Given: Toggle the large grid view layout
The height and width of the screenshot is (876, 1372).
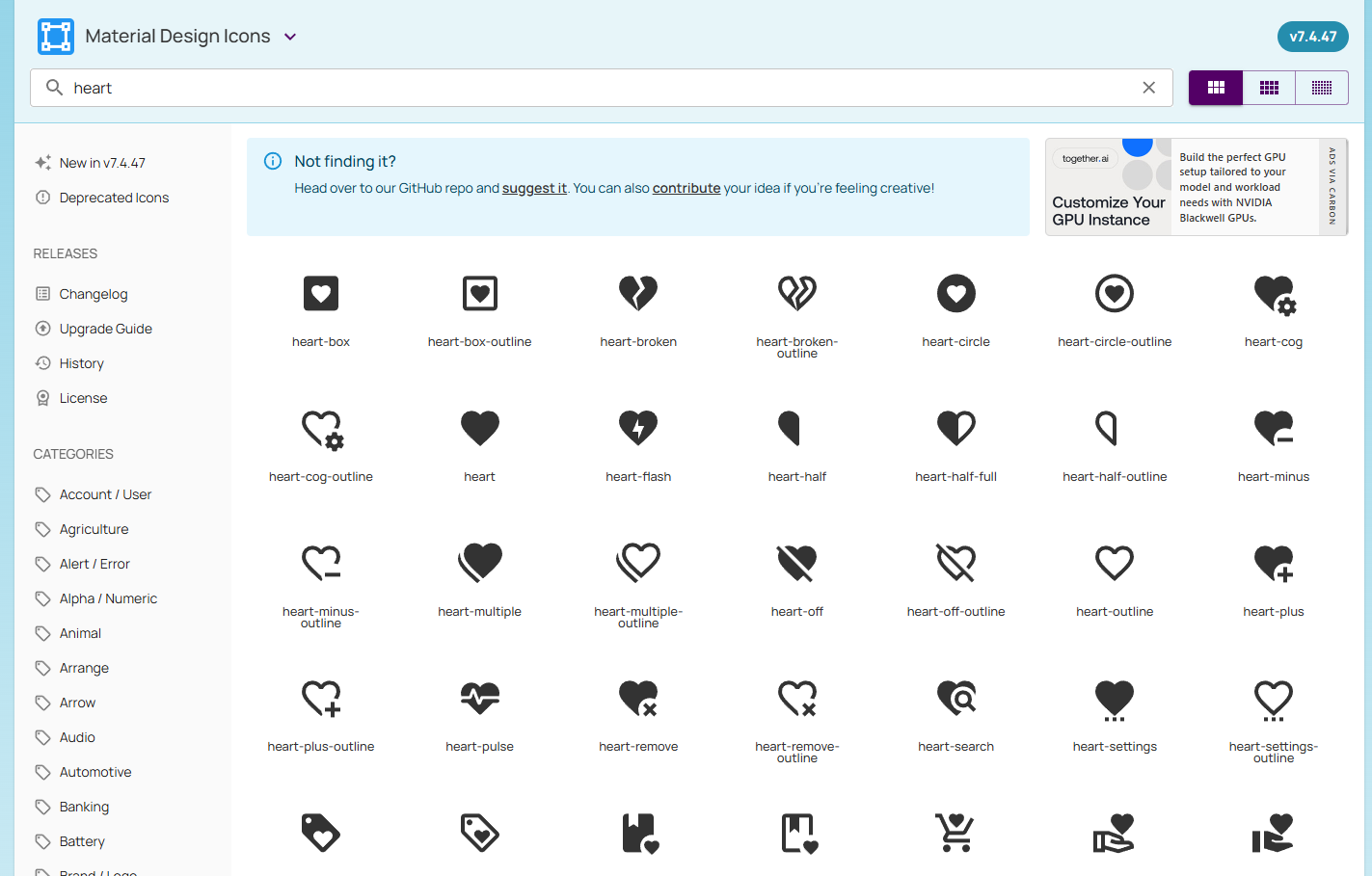Looking at the screenshot, I should point(1215,87).
